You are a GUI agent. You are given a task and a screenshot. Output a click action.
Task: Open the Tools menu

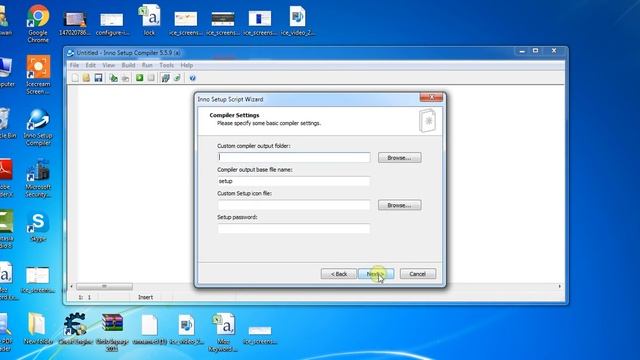pos(167,65)
